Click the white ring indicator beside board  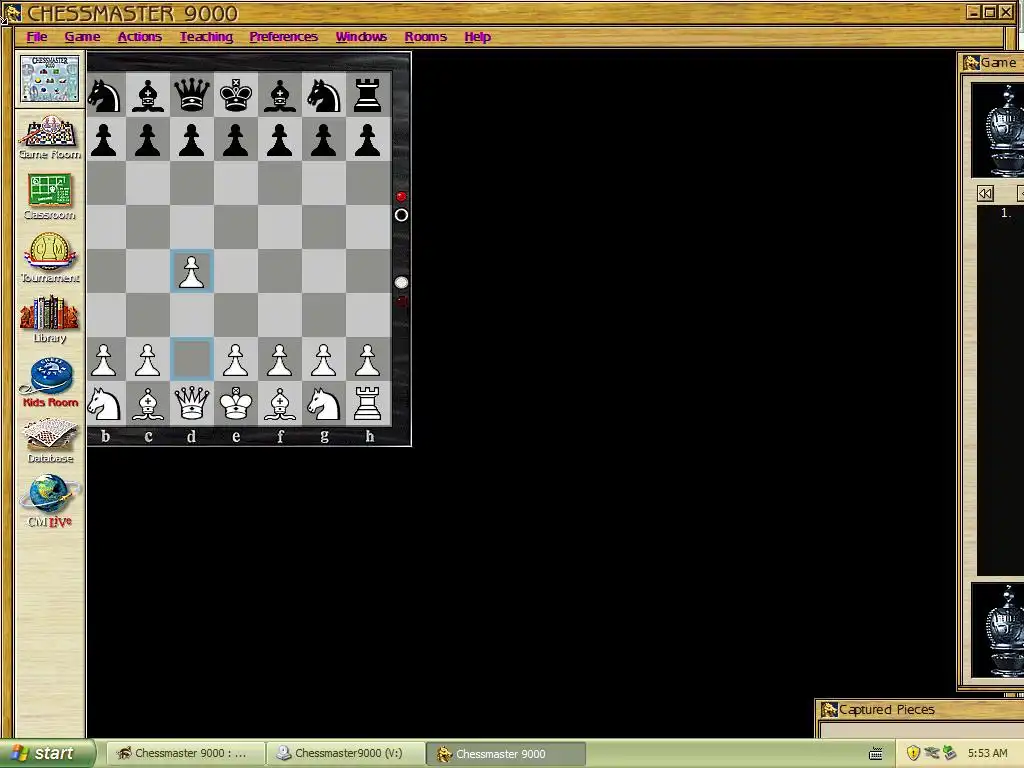point(401,215)
